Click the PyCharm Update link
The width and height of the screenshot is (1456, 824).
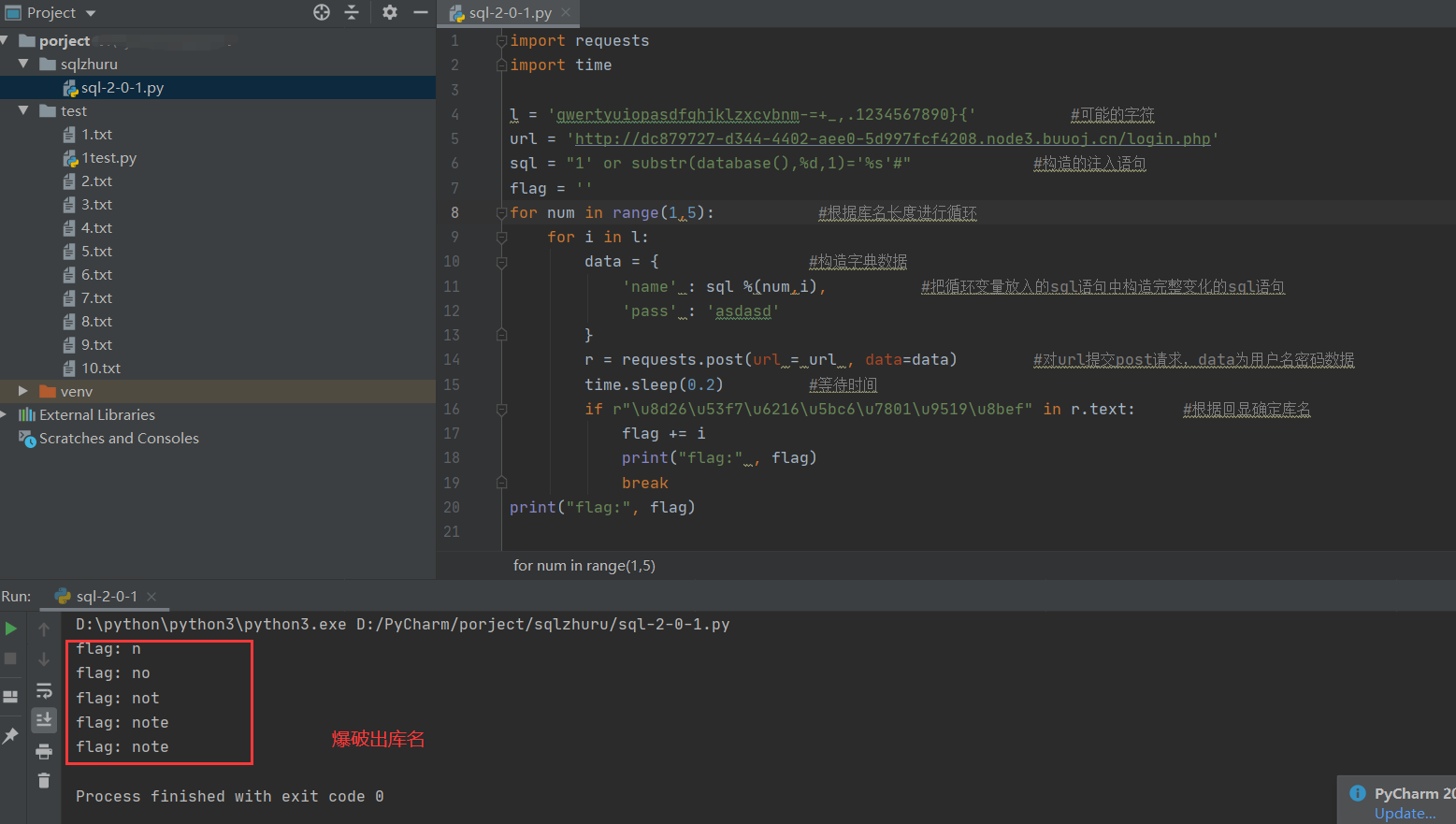click(1406, 813)
